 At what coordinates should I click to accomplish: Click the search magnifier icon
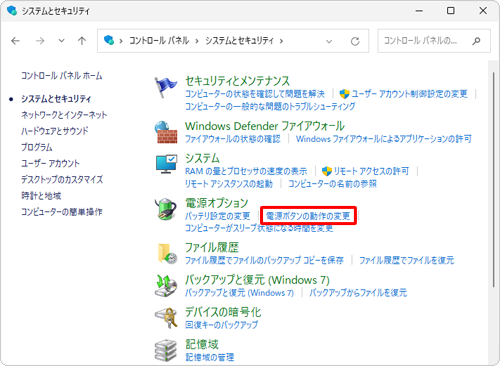[x=476, y=41]
